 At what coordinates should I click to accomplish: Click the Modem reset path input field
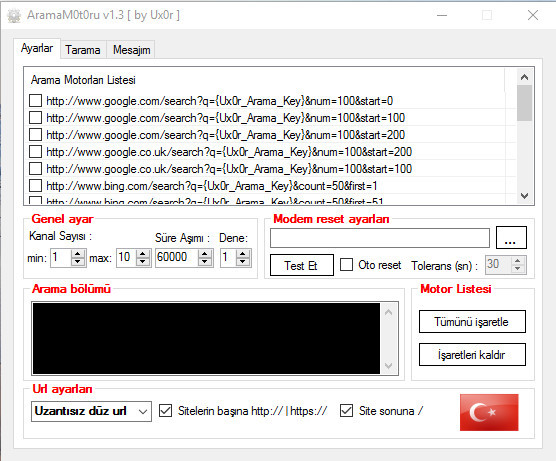[x=380, y=238]
